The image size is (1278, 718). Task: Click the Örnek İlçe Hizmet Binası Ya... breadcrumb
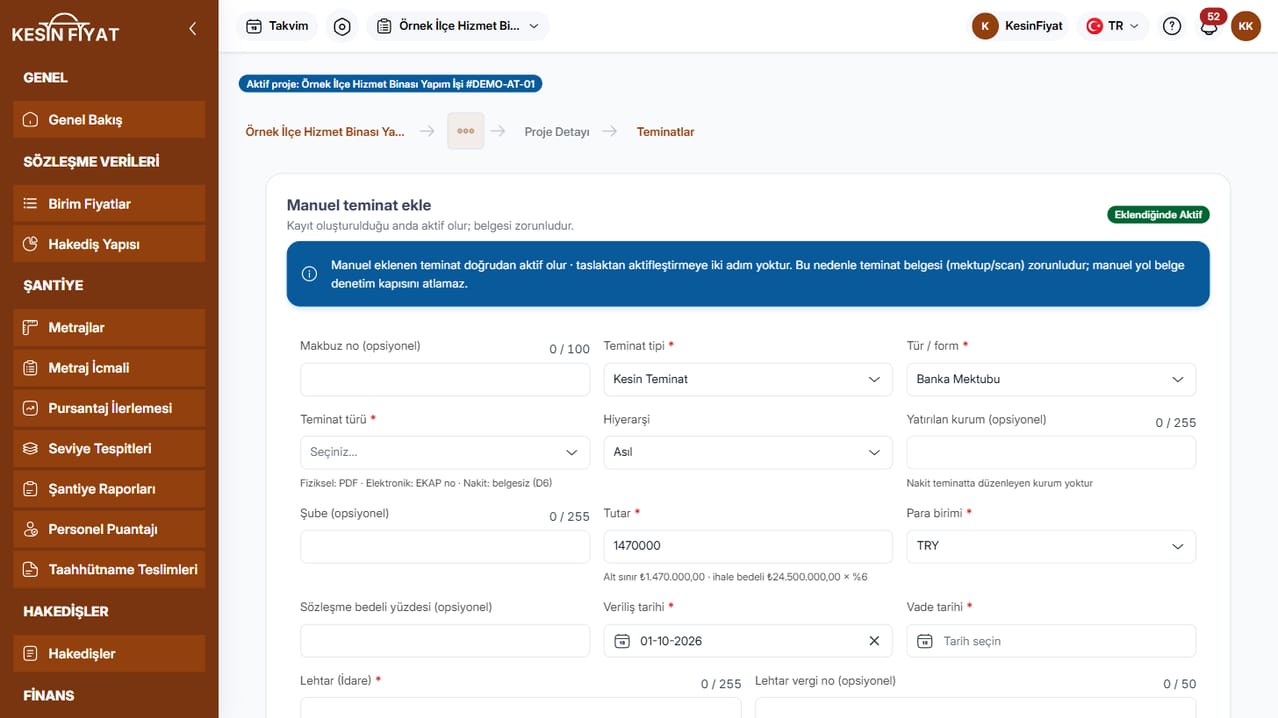(325, 132)
